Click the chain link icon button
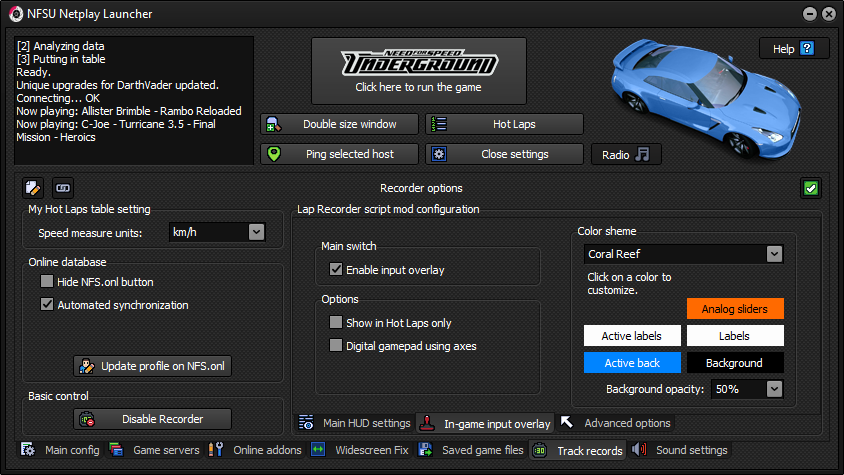 coord(63,188)
